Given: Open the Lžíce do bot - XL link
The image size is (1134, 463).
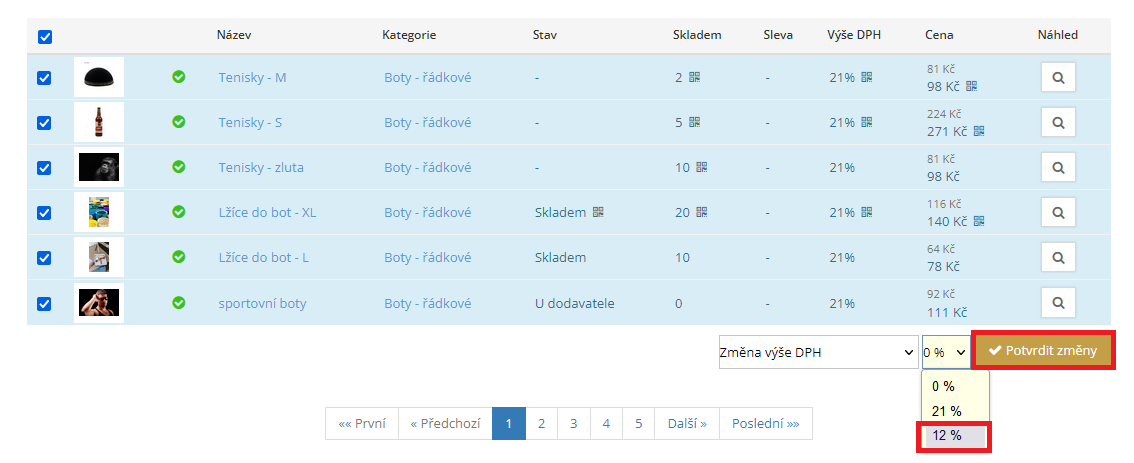Looking at the screenshot, I should [267, 212].
